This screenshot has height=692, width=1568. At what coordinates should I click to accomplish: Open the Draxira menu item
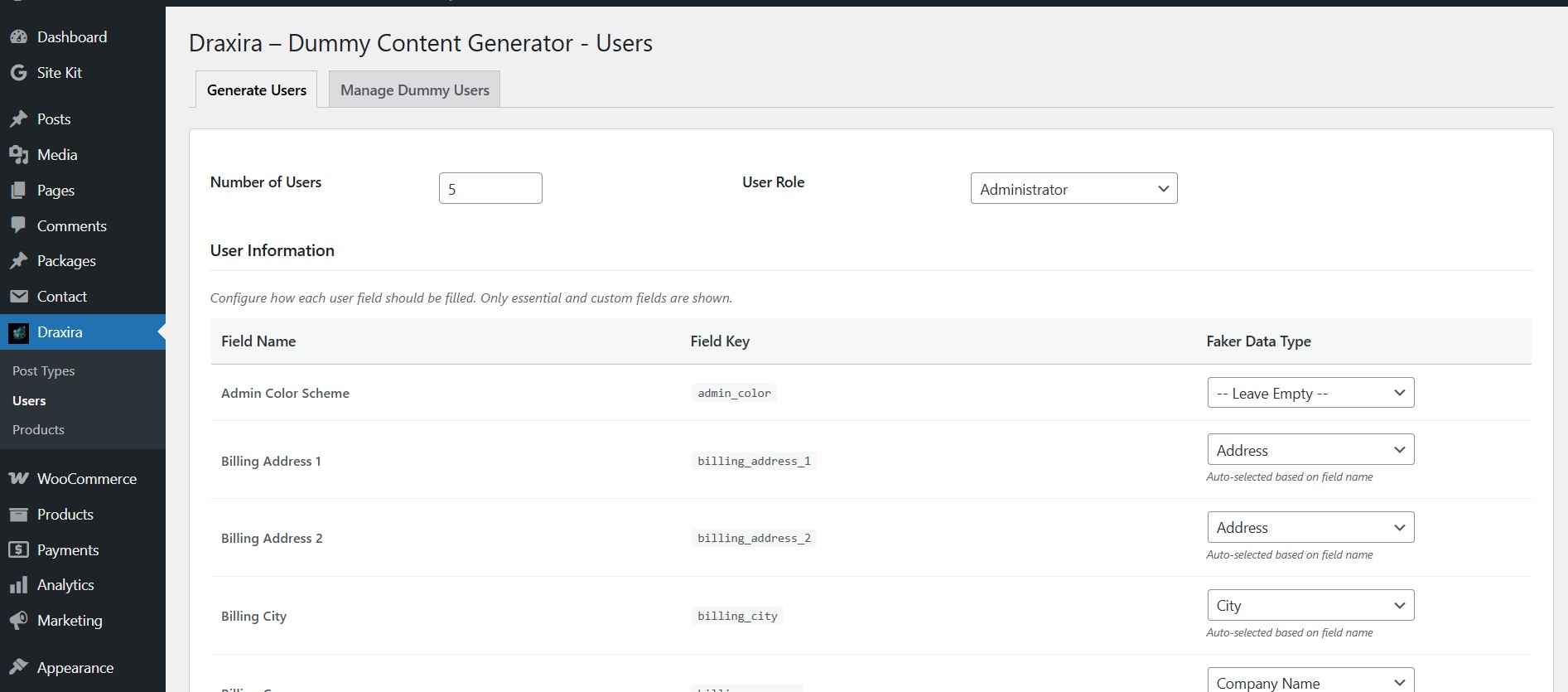click(83, 332)
